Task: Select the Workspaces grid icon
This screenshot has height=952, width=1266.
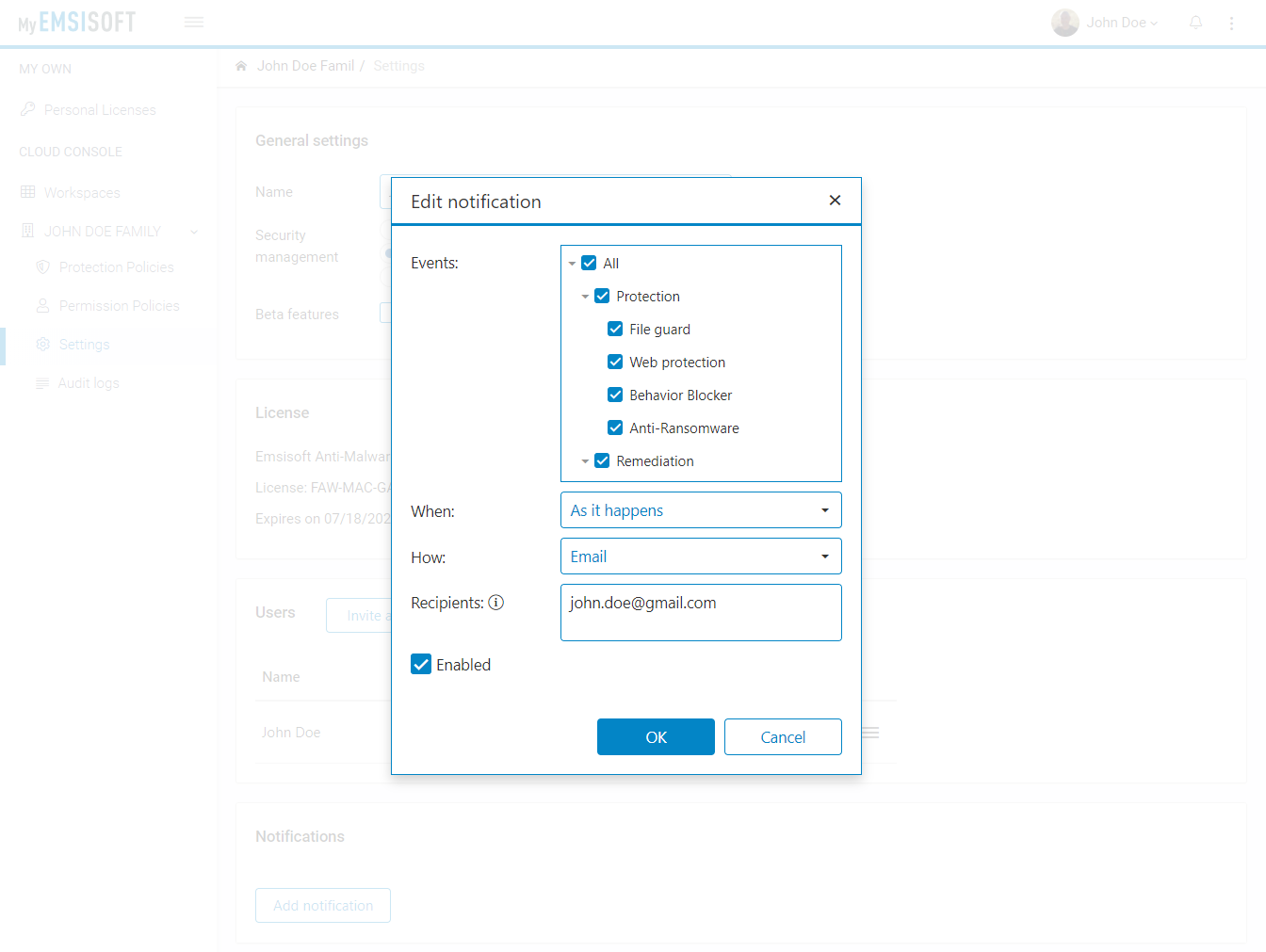Action: point(27,192)
